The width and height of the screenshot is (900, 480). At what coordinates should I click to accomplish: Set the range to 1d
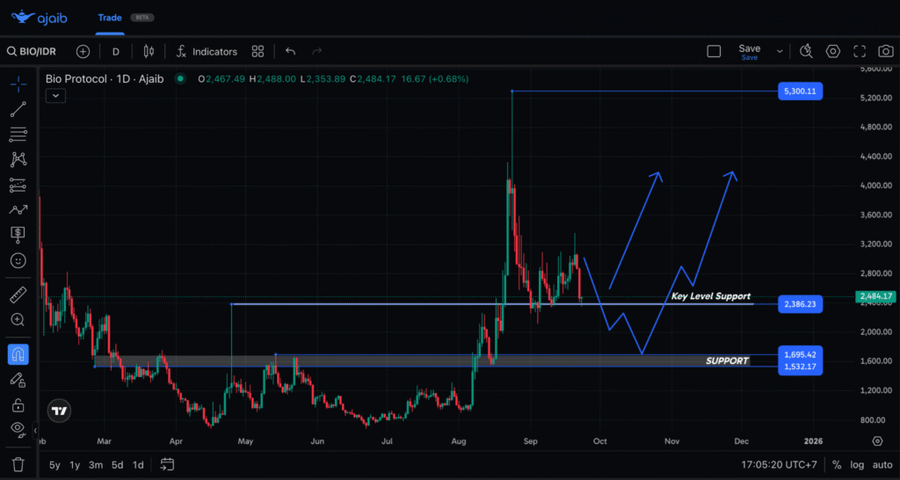[x=138, y=464]
